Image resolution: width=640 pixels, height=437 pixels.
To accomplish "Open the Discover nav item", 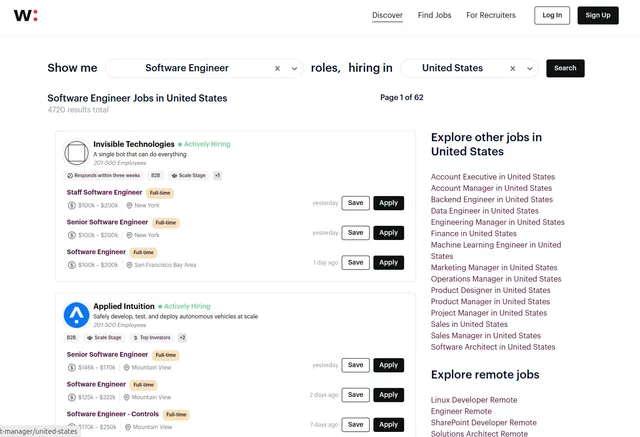I will [387, 16].
